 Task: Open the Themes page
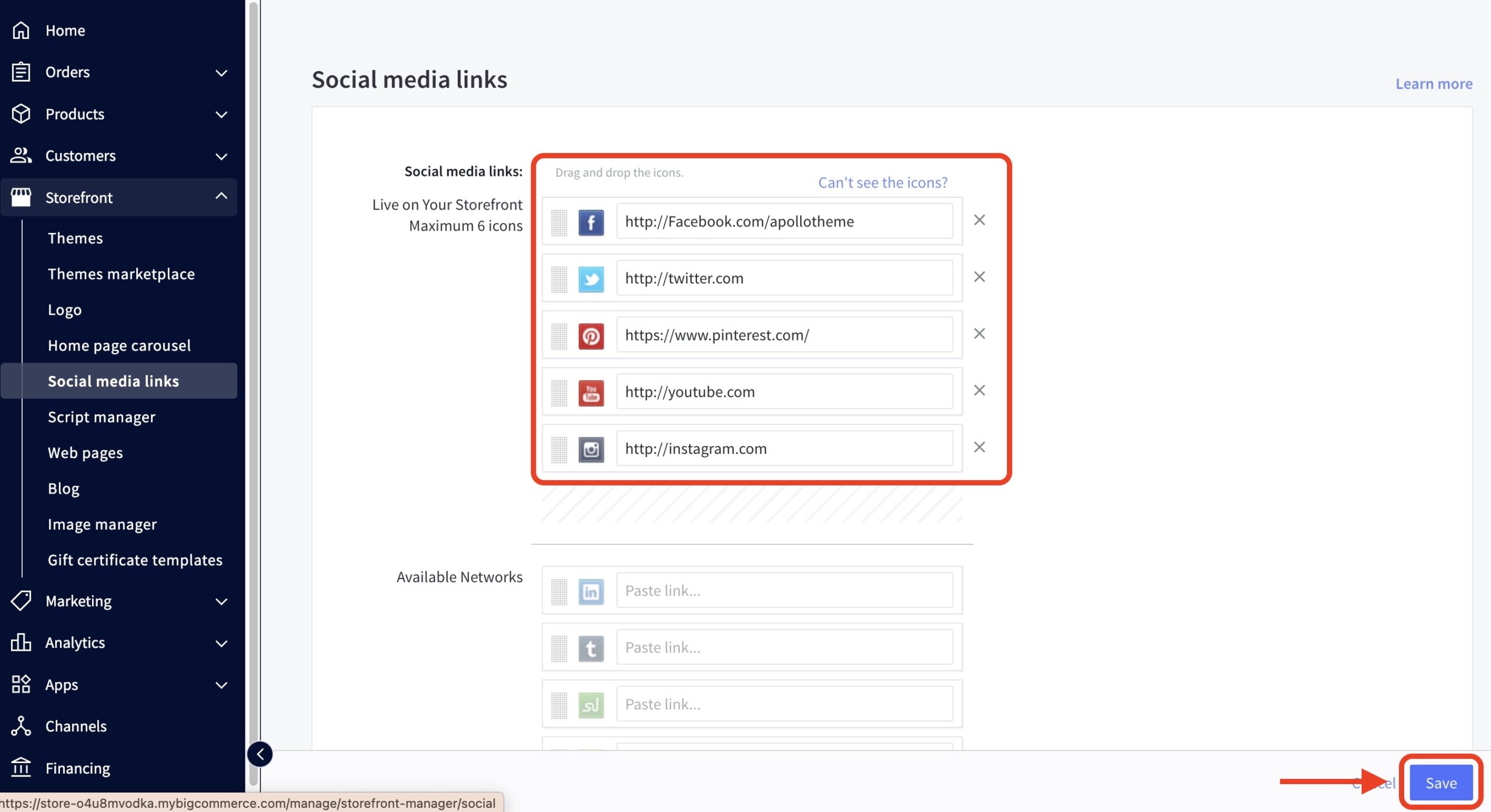pyautogui.click(x=75, y=238)
